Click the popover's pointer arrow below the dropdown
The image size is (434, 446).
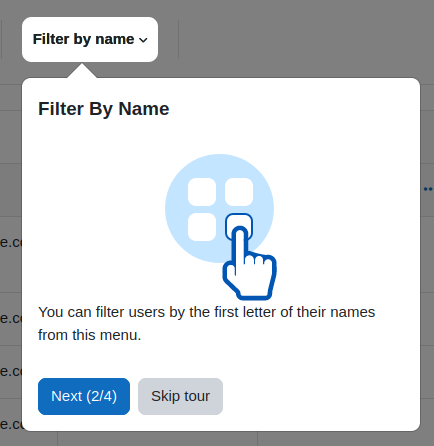[x=82, y=71]
